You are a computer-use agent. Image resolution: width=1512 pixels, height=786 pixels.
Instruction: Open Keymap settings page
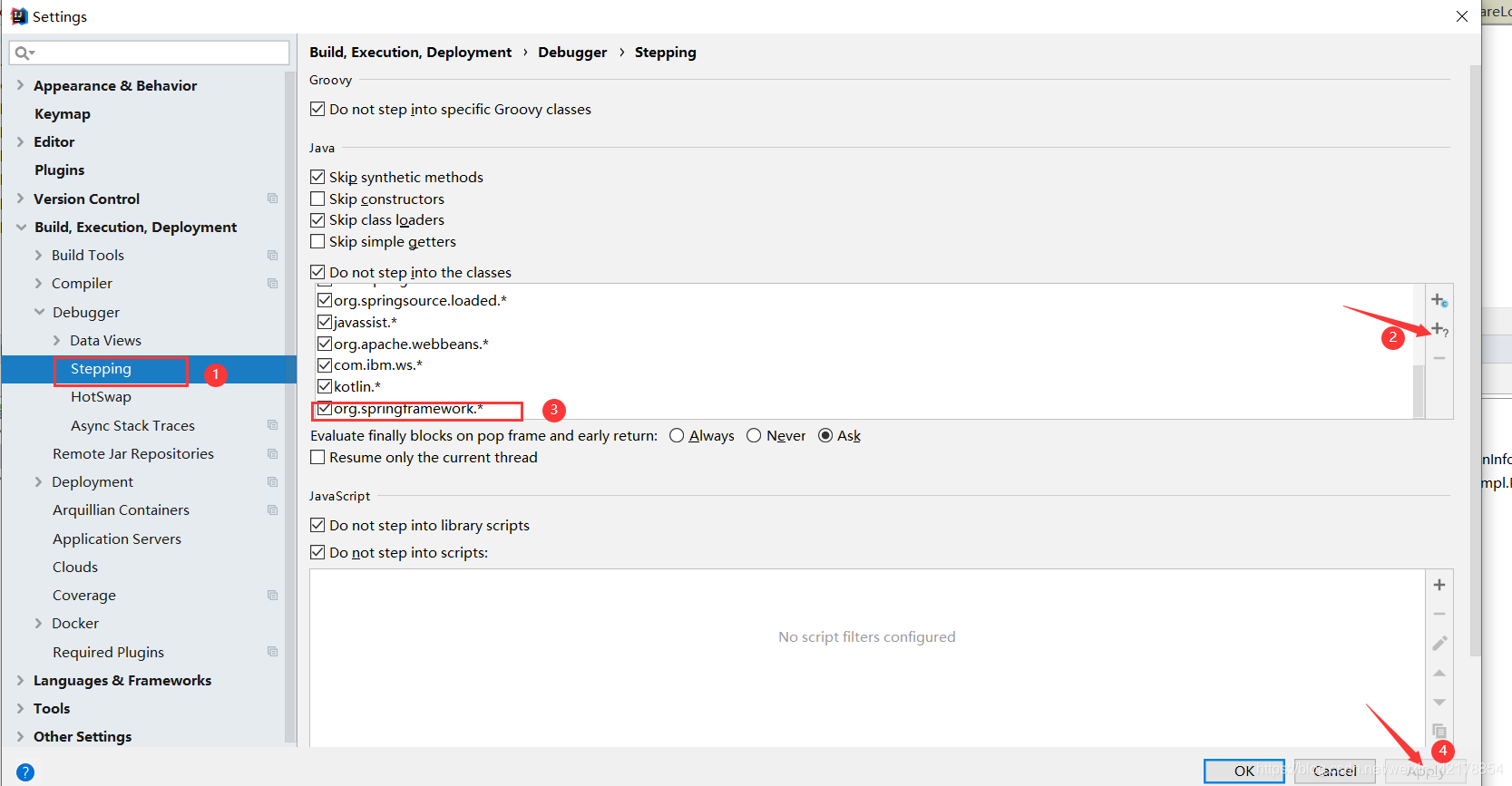(x=63, y=113)
